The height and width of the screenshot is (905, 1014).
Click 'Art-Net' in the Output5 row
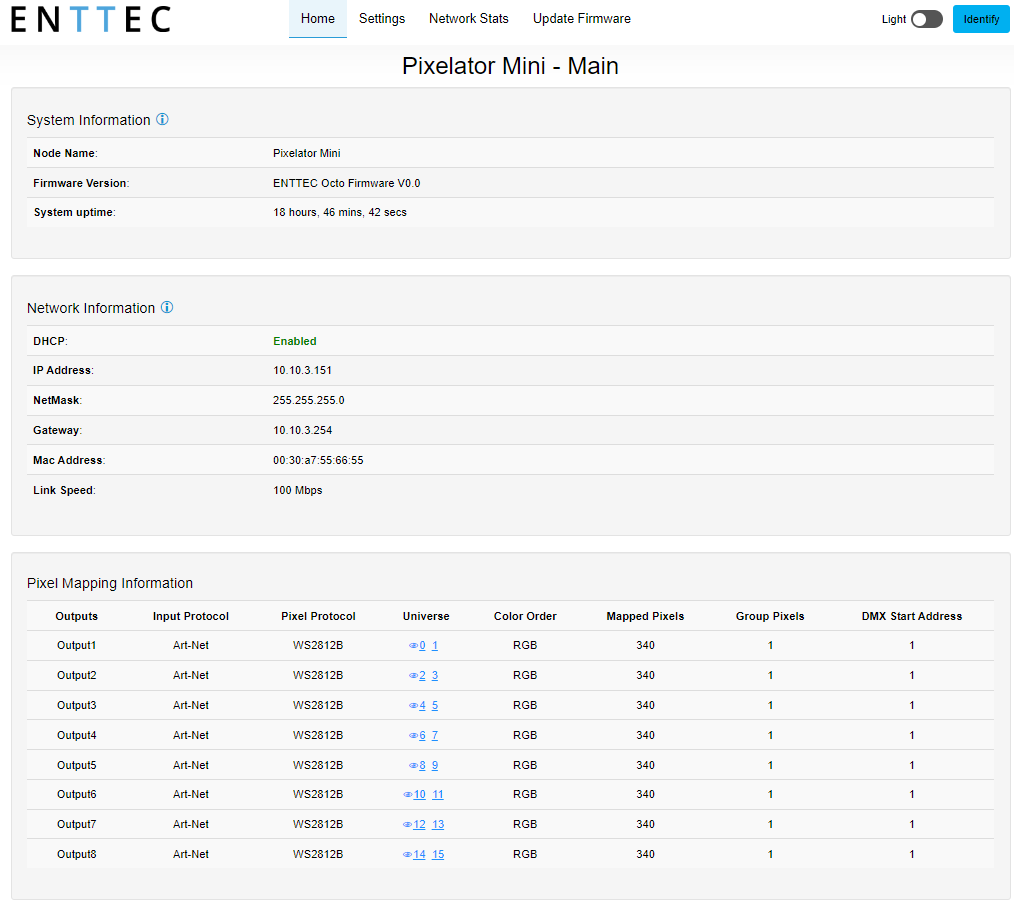[191, 765]
